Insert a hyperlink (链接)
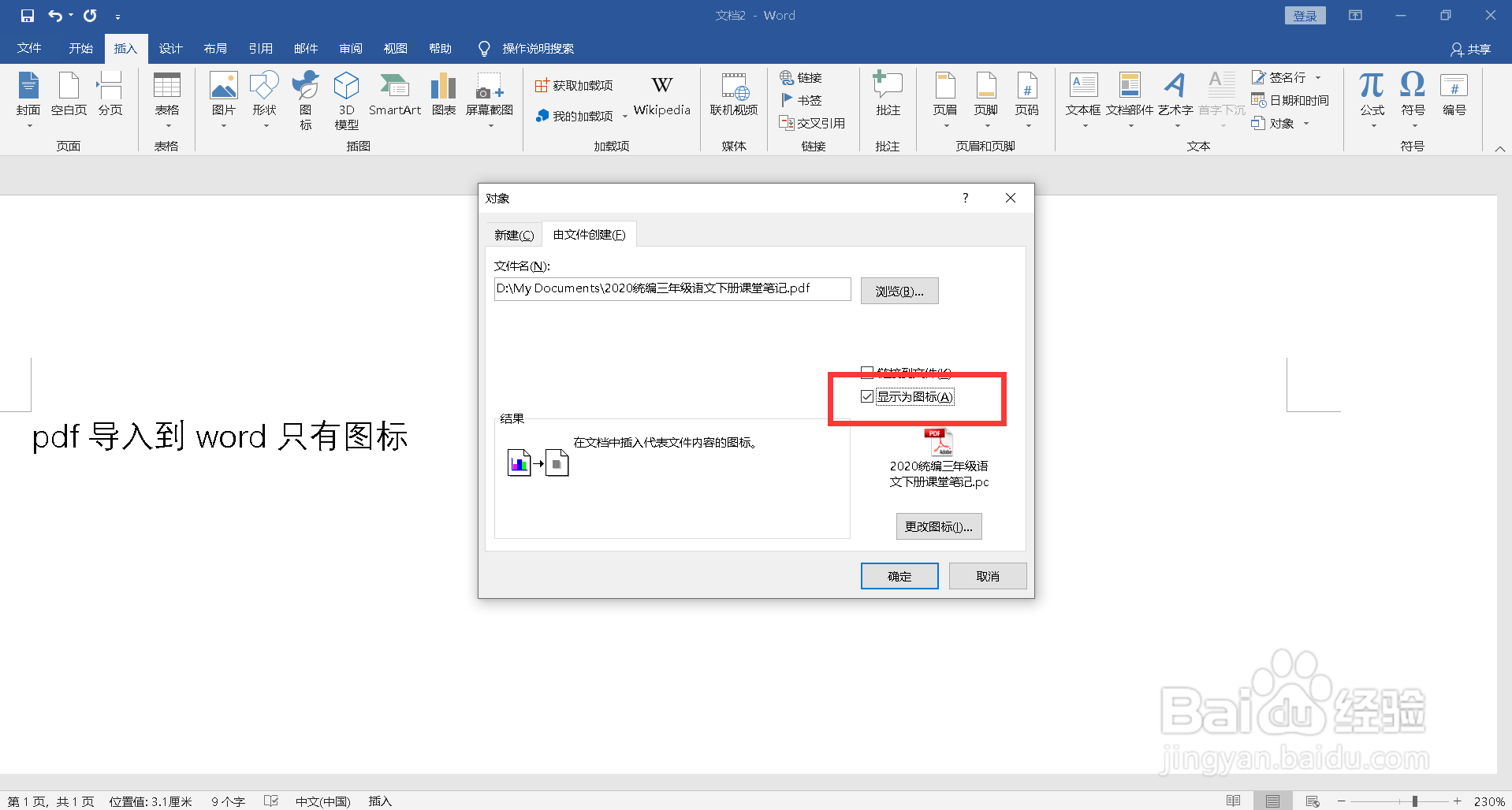Image resolution: width=1512 pixels, height=810 pixels. click(801, 77)
